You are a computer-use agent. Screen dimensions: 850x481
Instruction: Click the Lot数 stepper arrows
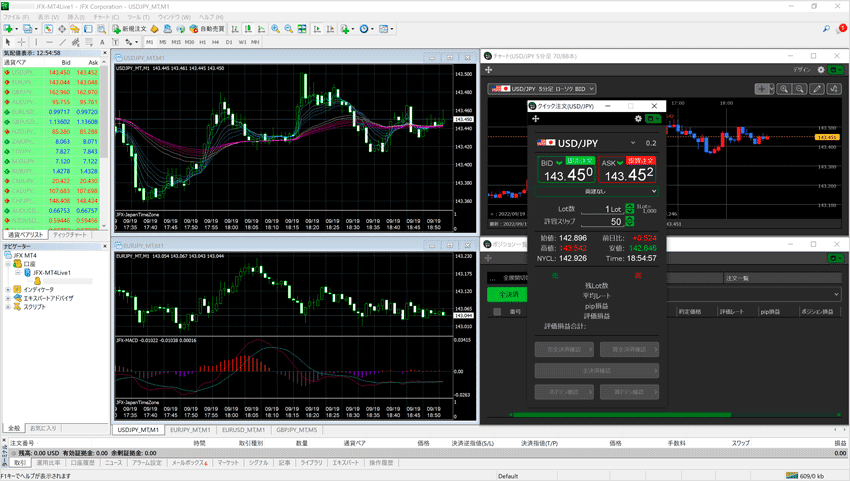629,209
